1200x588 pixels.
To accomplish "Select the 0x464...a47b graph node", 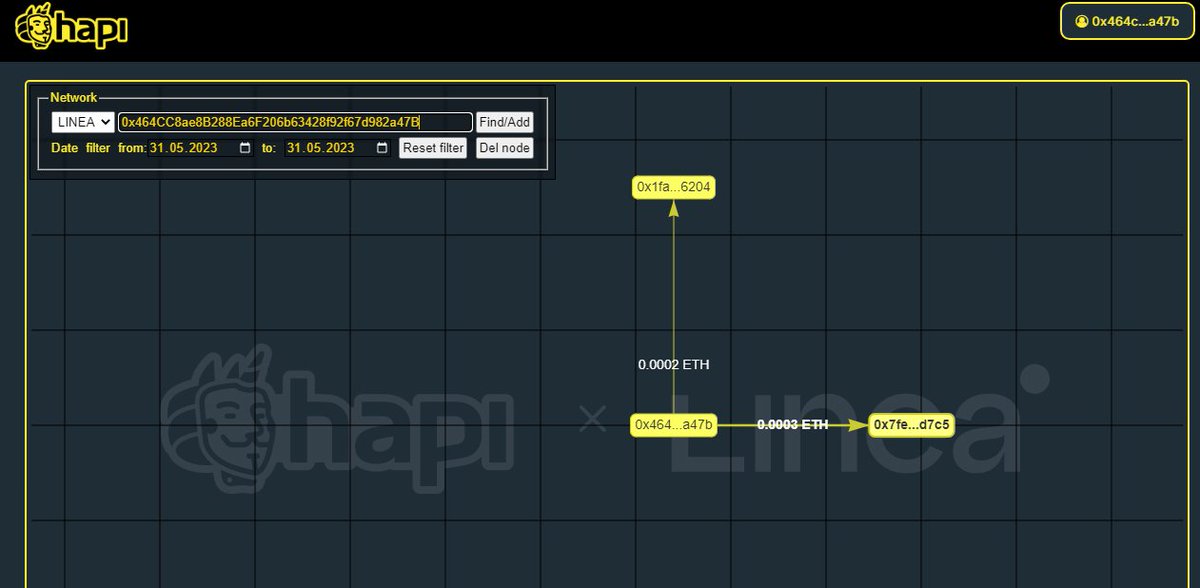I will click(x=674, y=425).
